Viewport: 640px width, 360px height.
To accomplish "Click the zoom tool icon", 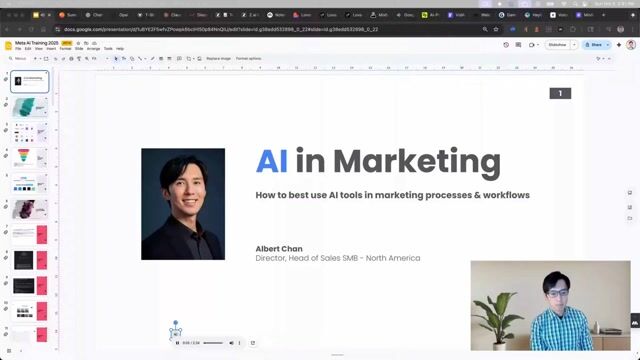I will pos(87,59).
